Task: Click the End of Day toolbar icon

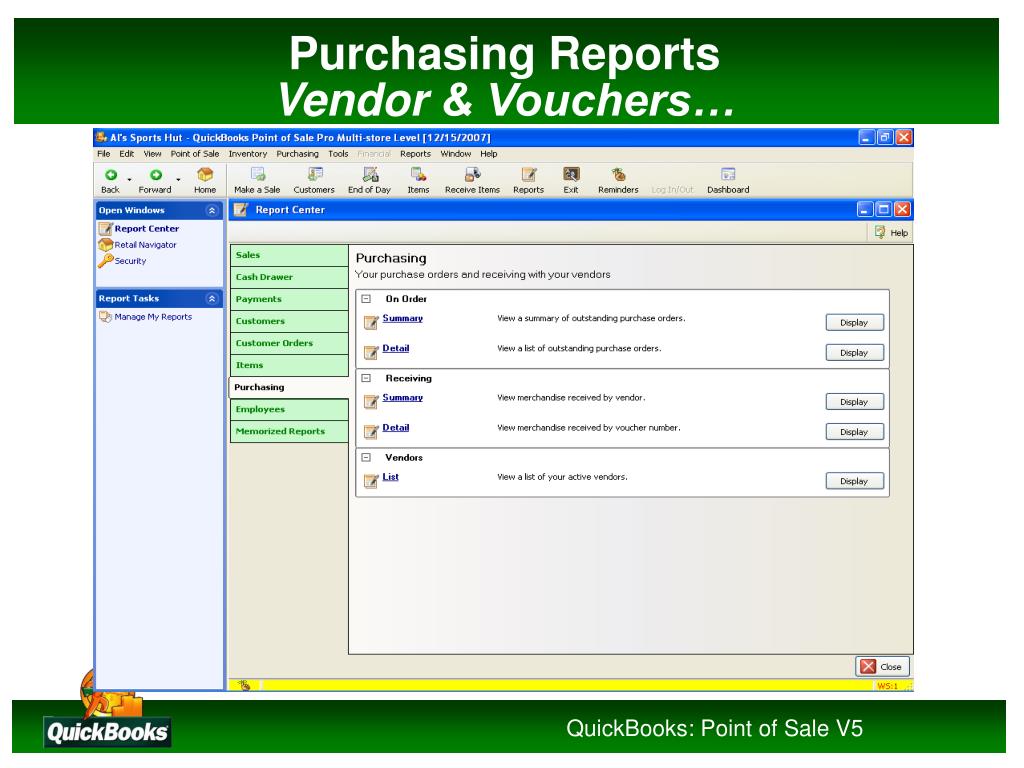Action: 370,174
